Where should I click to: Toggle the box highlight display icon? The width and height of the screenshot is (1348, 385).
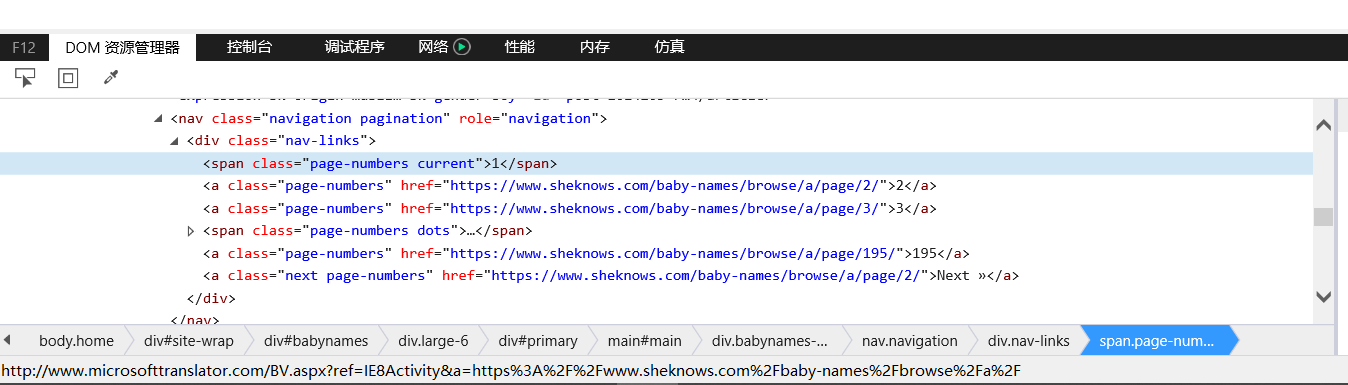[x=68, y=78]
